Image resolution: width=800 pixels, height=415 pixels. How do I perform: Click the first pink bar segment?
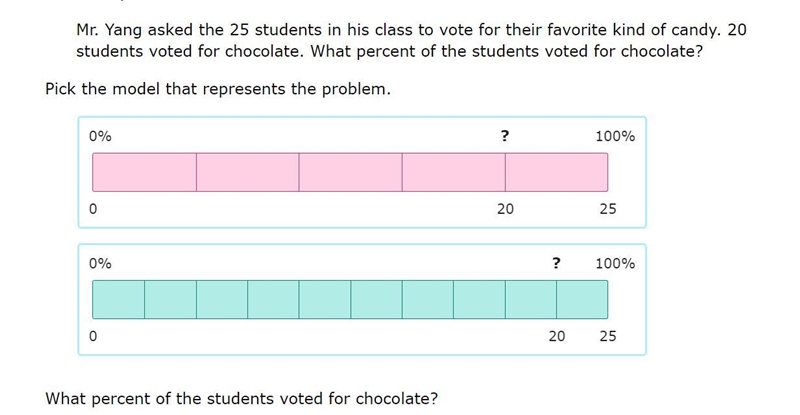[144, 173]
